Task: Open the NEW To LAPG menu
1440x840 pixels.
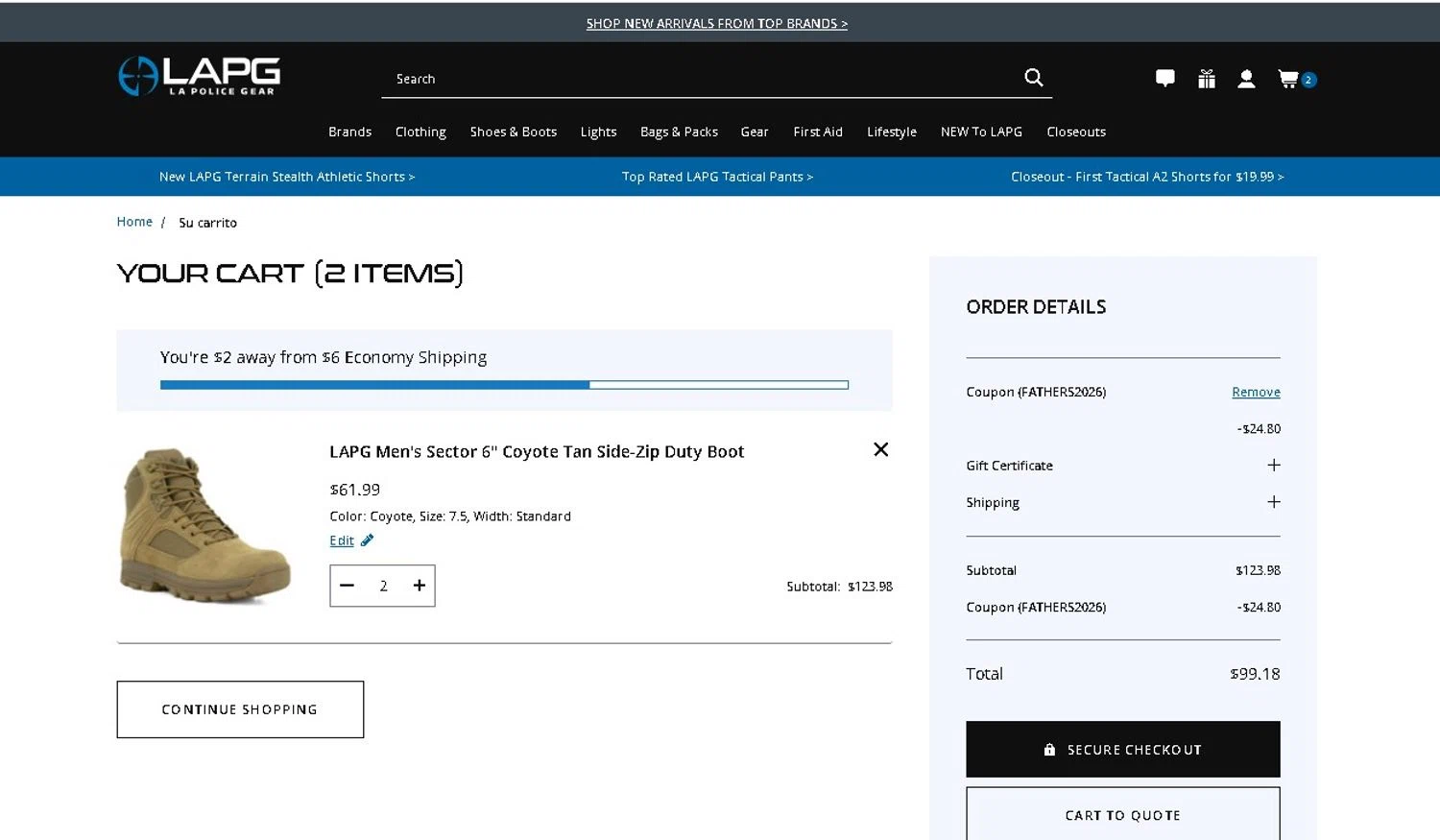Action: [x=981, y=132]
